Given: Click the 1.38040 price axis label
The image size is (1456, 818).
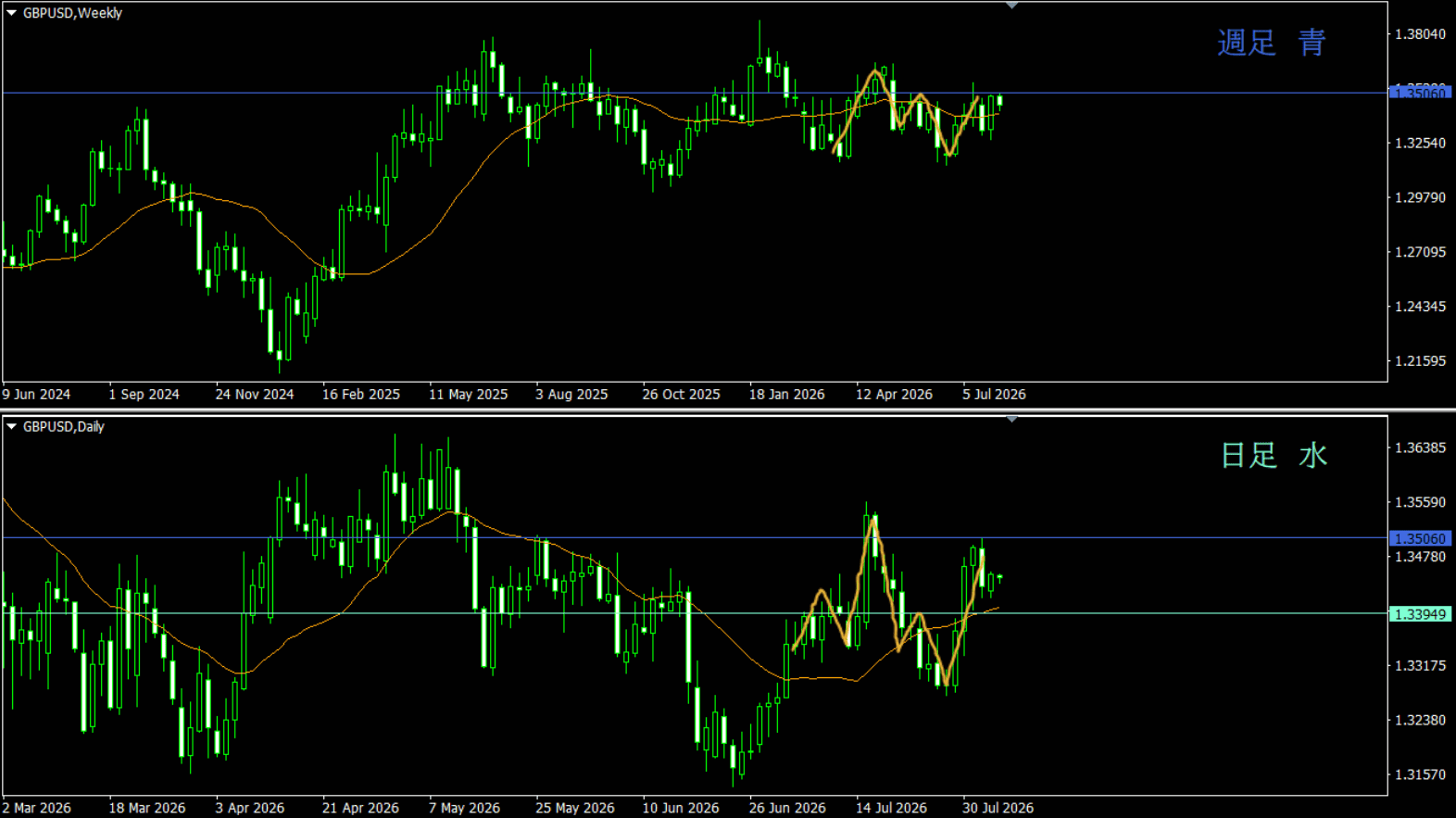Looking at the screenshot, I should 1420,34.
